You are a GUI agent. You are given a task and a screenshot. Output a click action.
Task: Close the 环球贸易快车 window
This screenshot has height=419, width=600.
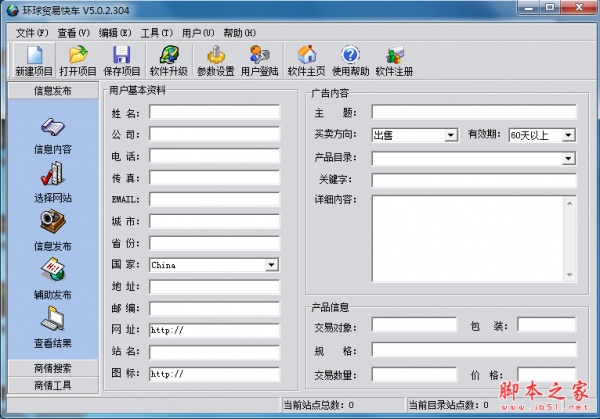(x=579, y=7)
